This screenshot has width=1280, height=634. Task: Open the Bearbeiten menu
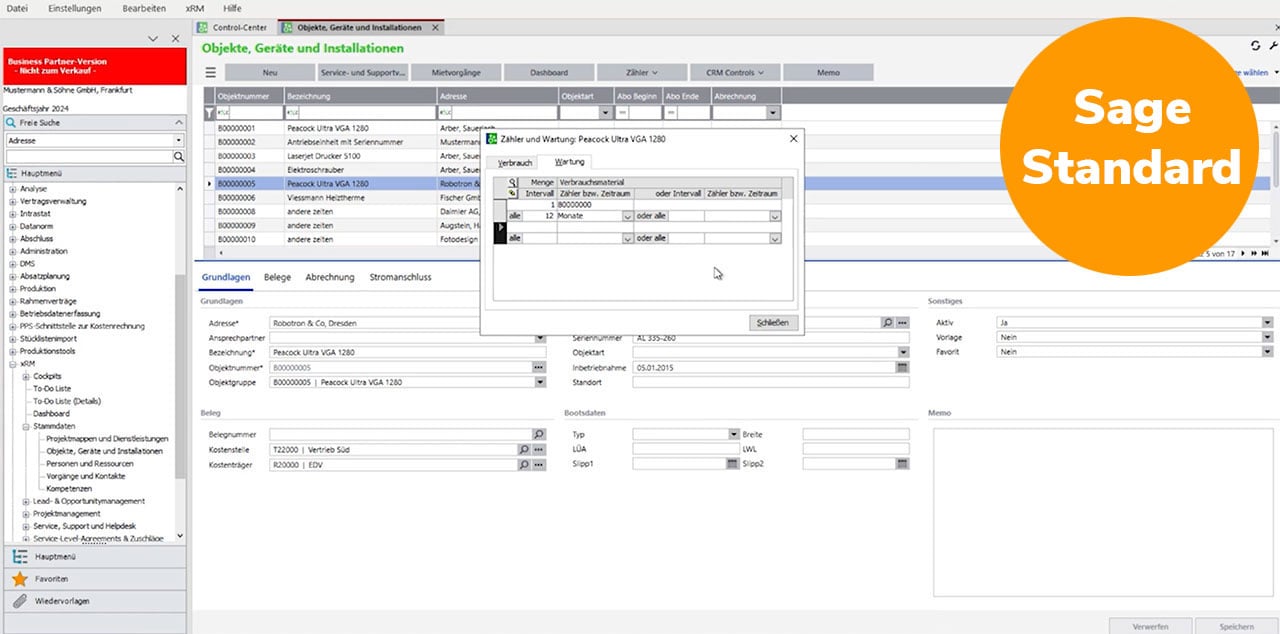144,8
